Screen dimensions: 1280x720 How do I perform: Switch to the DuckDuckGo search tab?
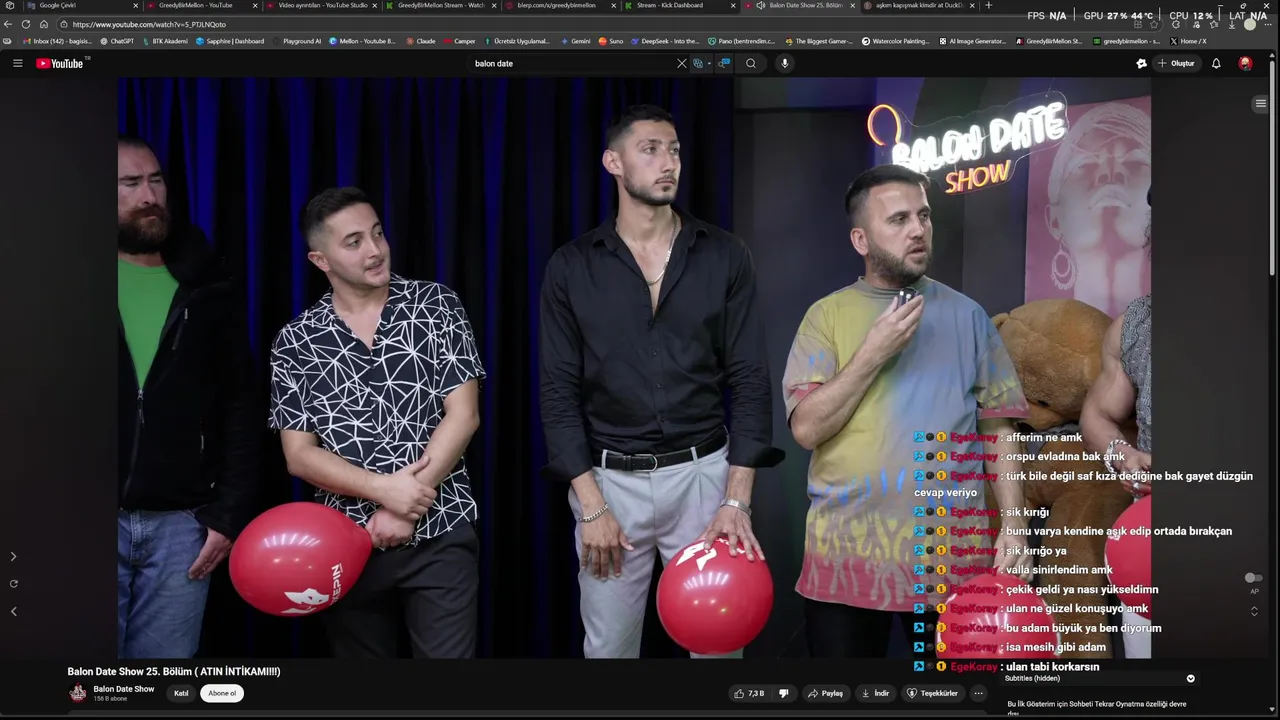click(x=918, y=5)
